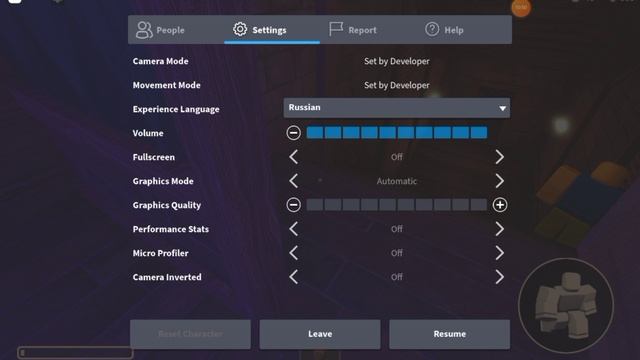The image size is (640, 360).
Task: Tap the round character action button
Action: 566,305
